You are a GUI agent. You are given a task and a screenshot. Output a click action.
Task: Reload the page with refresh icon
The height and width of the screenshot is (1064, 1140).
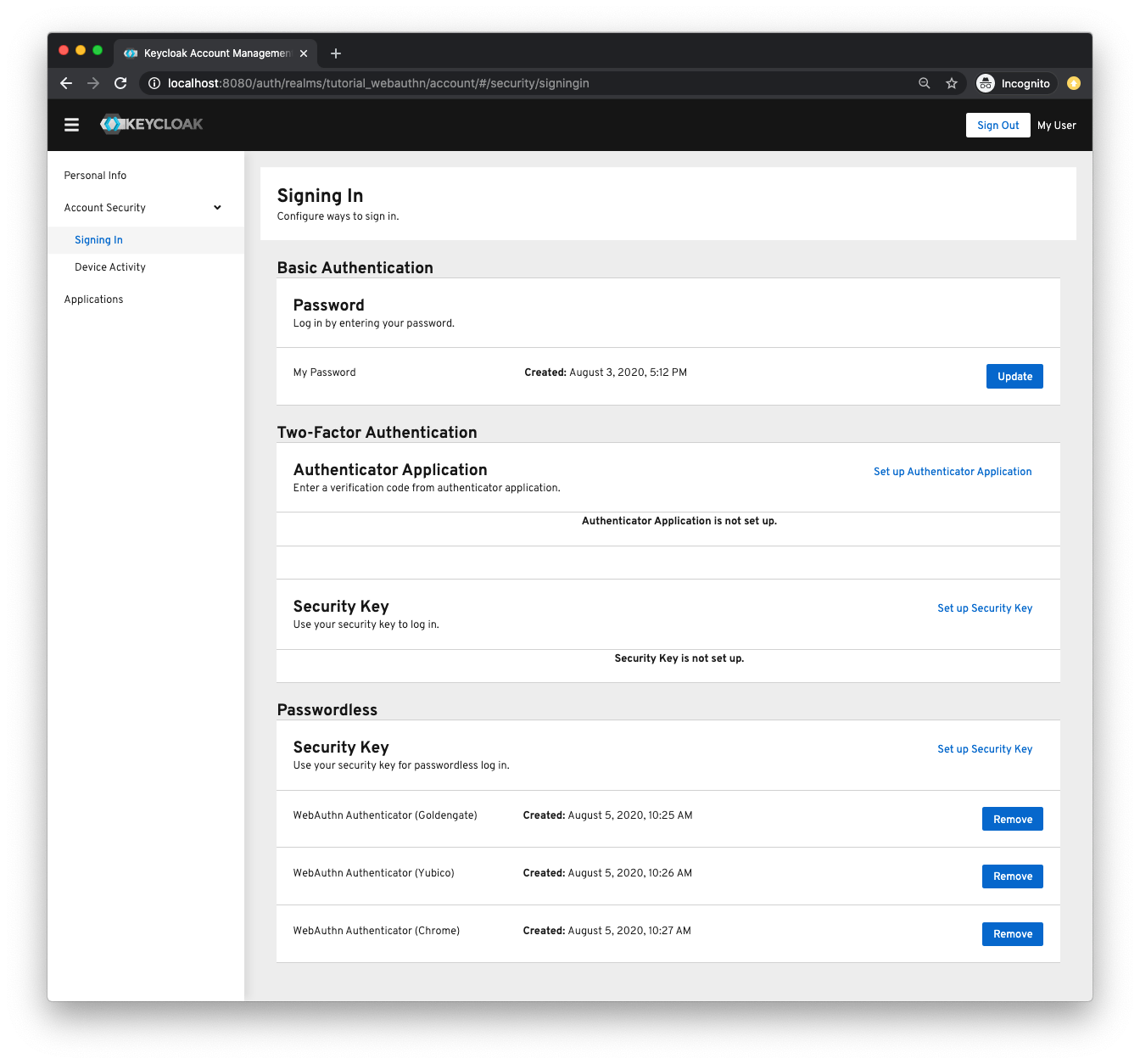pyautogui.click(x=120, y=83)
